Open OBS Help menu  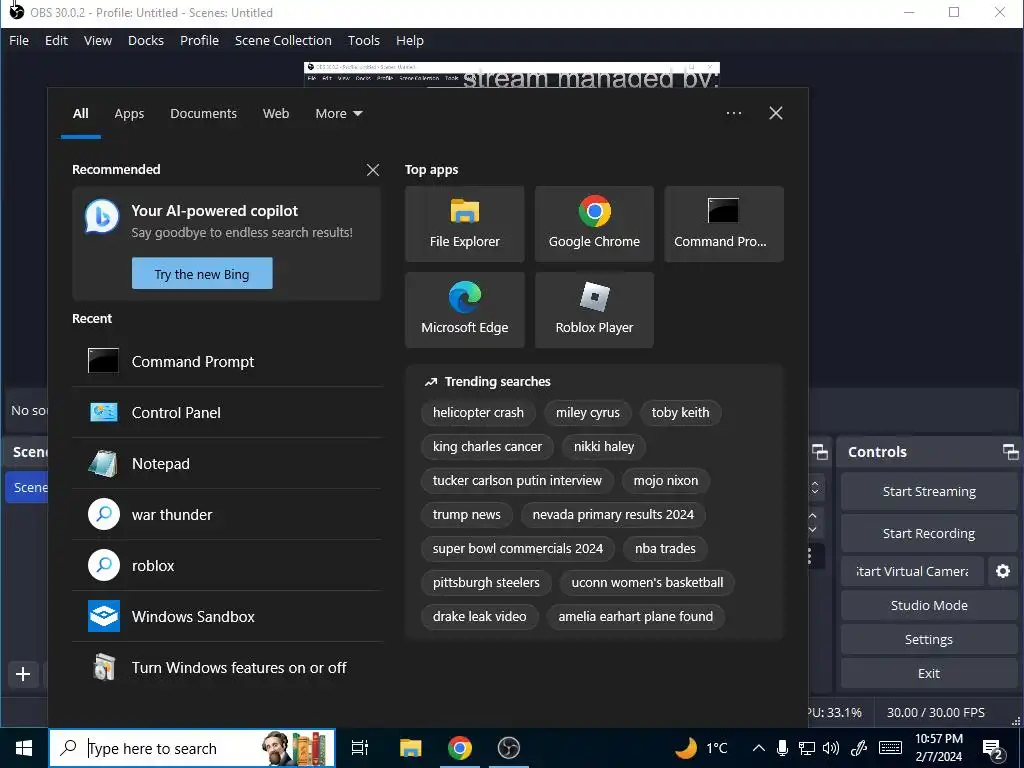(409, 40)
